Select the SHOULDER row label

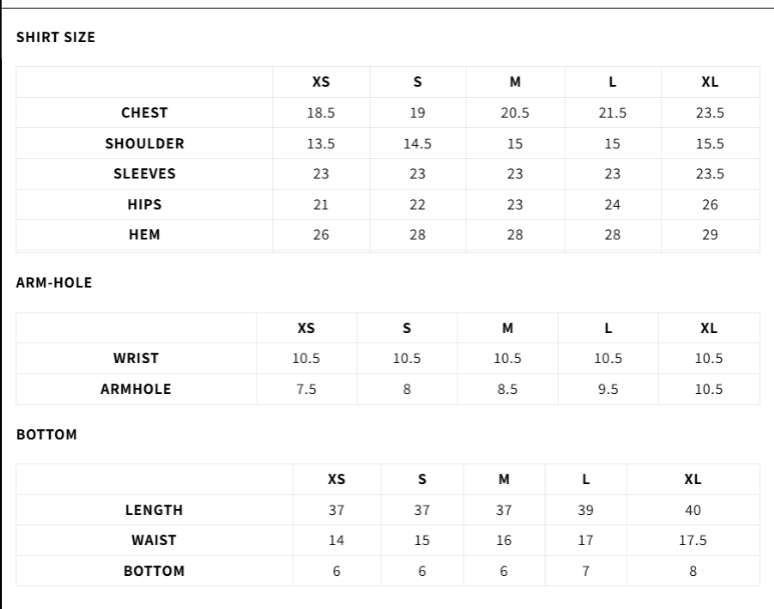coord(144,143)
